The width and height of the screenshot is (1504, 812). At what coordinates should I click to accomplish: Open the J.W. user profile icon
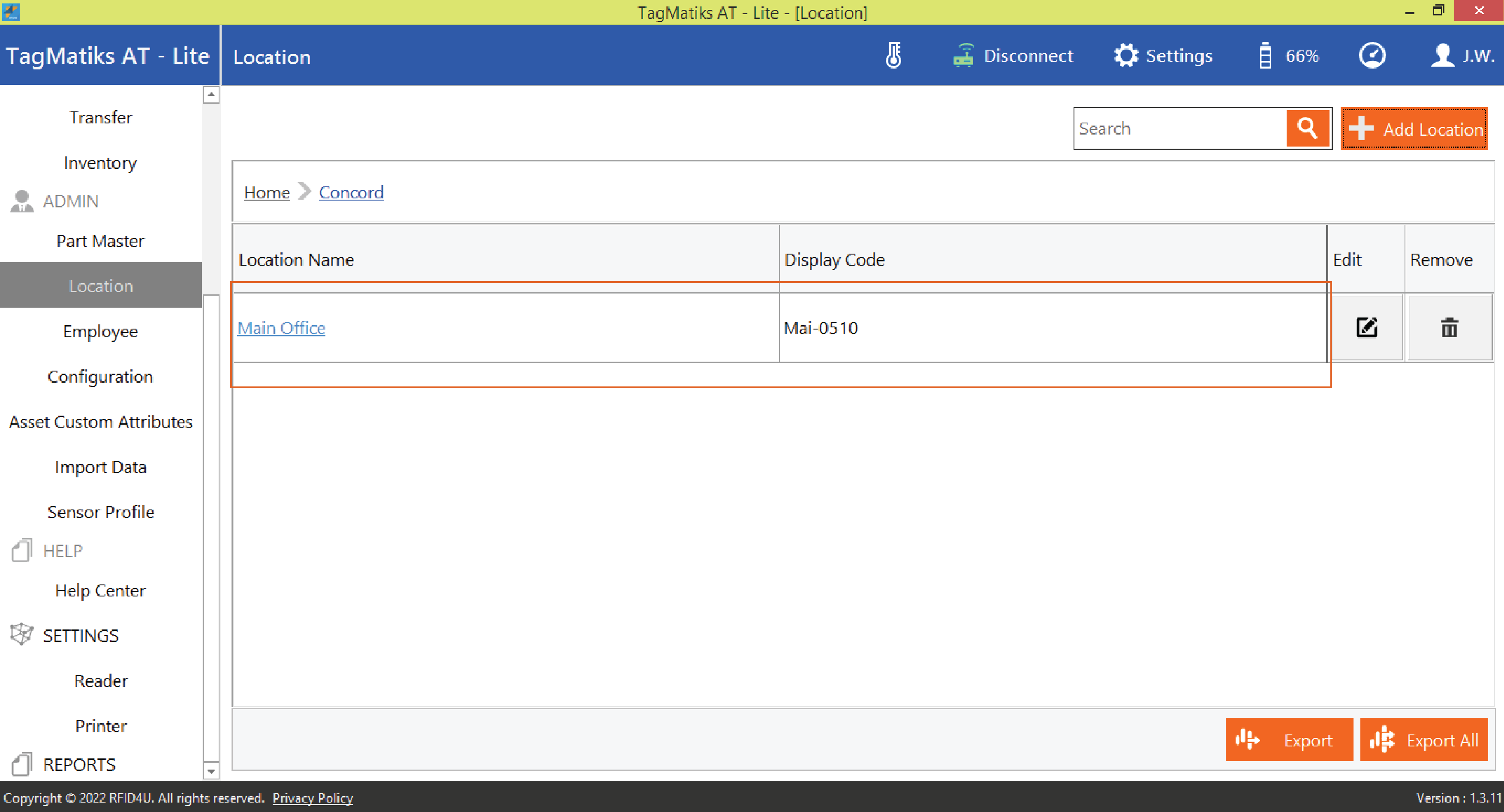tap(1442, 56)
